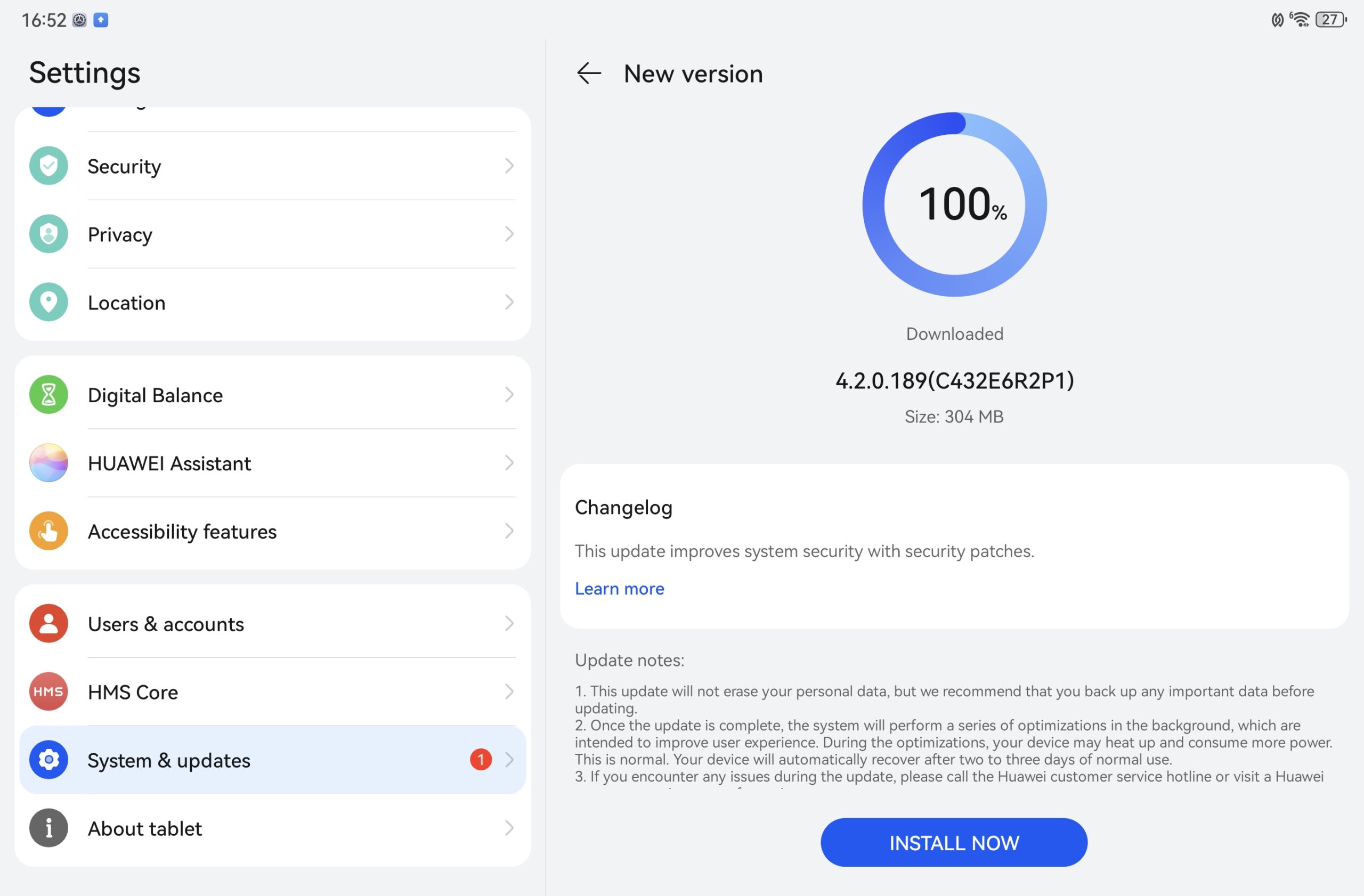Expand Location via its chevron
This screenshot has height=896, width=1364.
pos(509,303)
